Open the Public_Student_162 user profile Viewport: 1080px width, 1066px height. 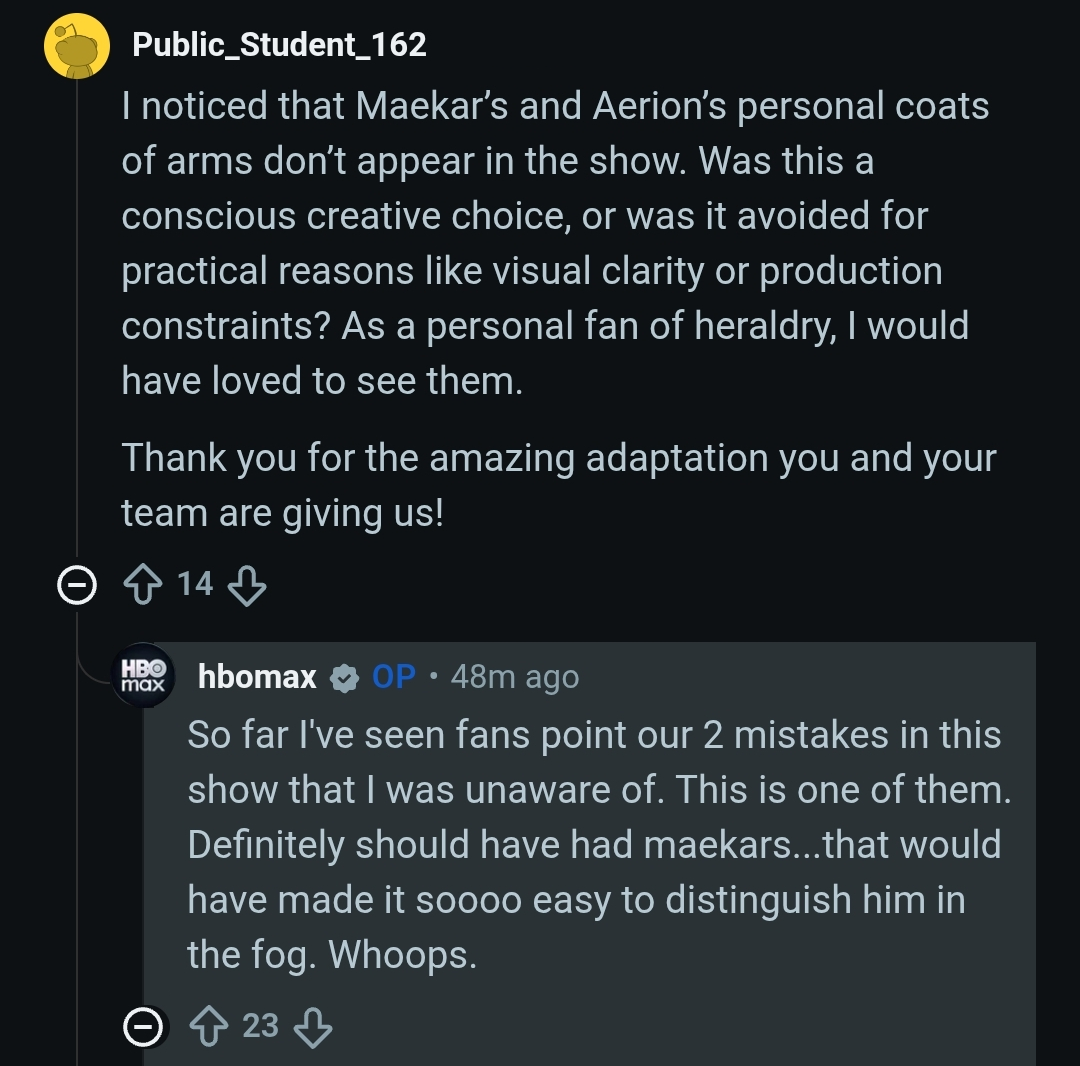click(x=279, y=44)
